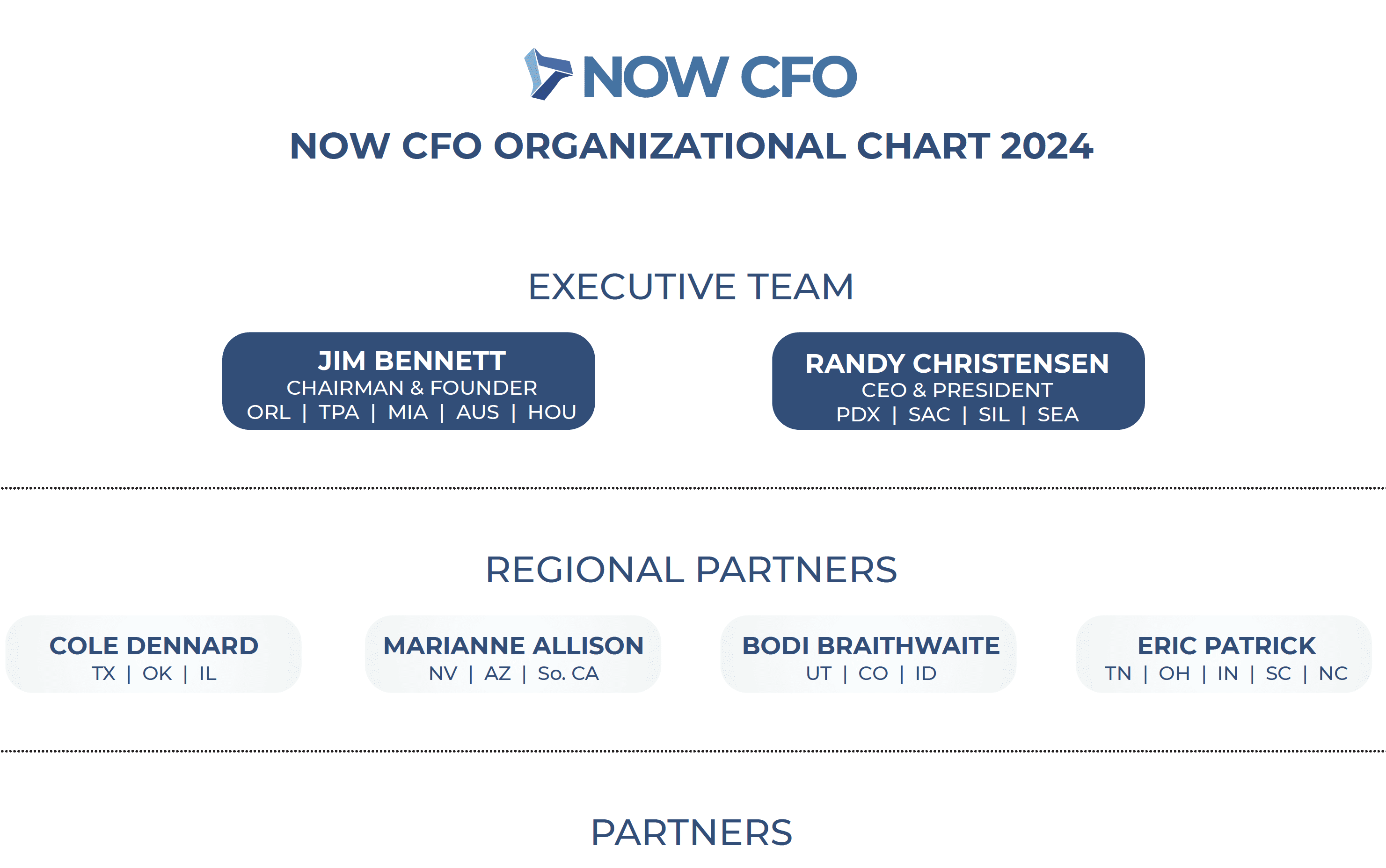The height and width of the screenshot is (868, 1386).
Task: Open the Marianne Allison regional partner card
Action: pos(513,654)
